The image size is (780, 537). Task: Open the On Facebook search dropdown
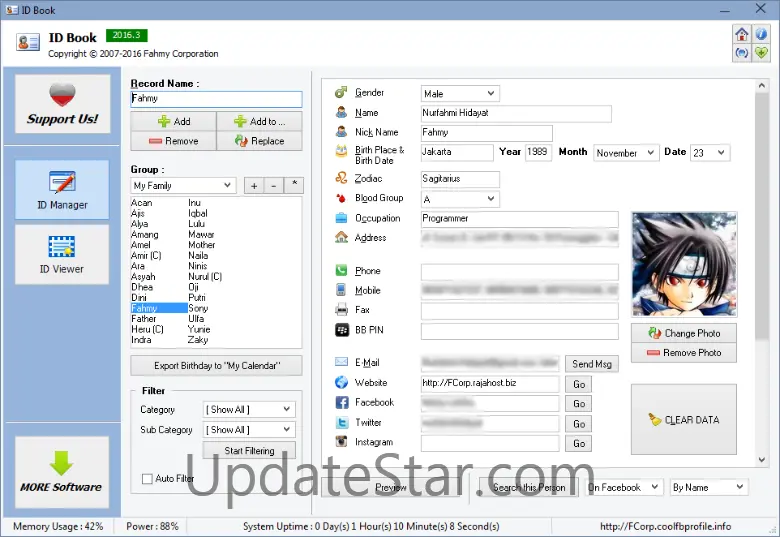[624, 487]
